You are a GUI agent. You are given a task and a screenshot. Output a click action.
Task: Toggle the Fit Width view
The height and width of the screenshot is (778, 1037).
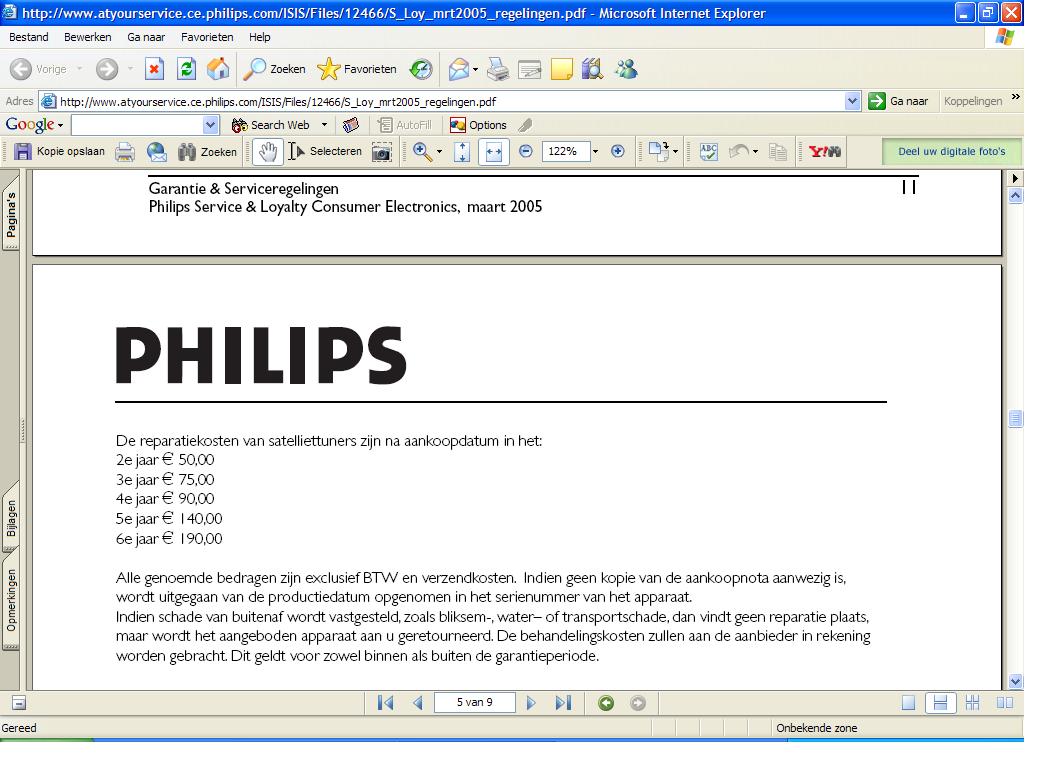click(493, 152)
